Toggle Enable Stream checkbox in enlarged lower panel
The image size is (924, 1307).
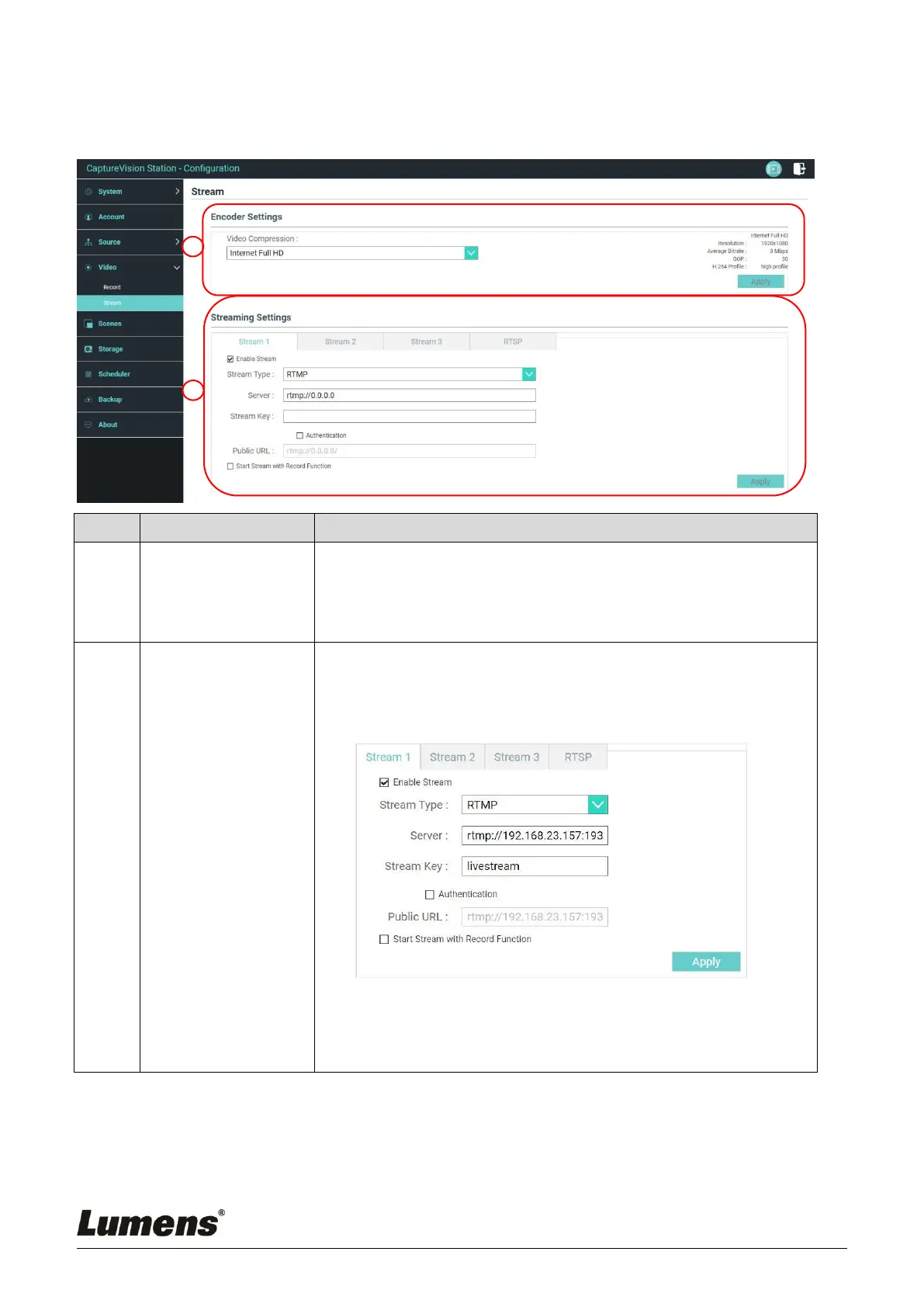click(384, 782)
